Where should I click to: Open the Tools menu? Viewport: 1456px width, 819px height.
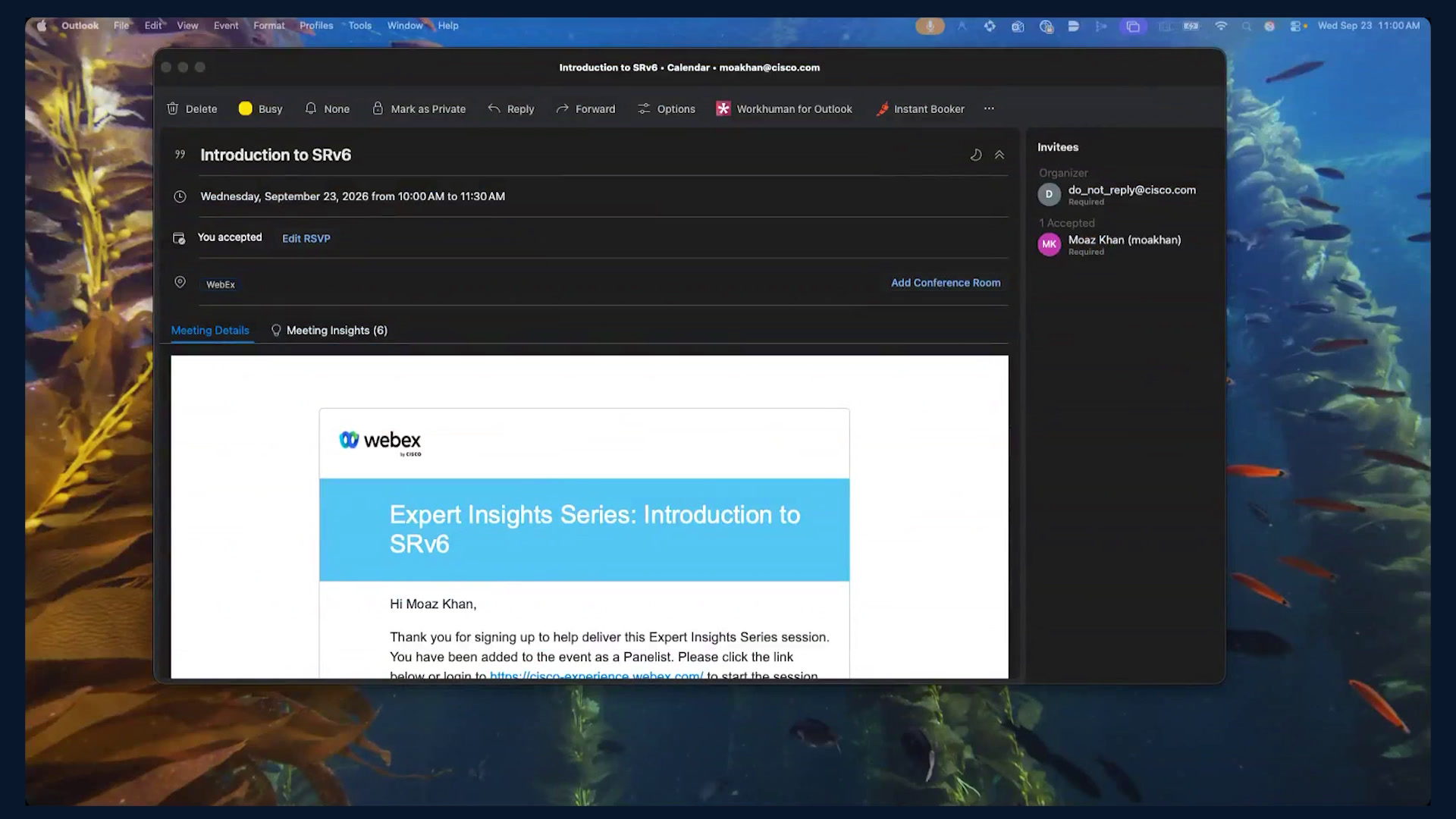pos(360,25)
